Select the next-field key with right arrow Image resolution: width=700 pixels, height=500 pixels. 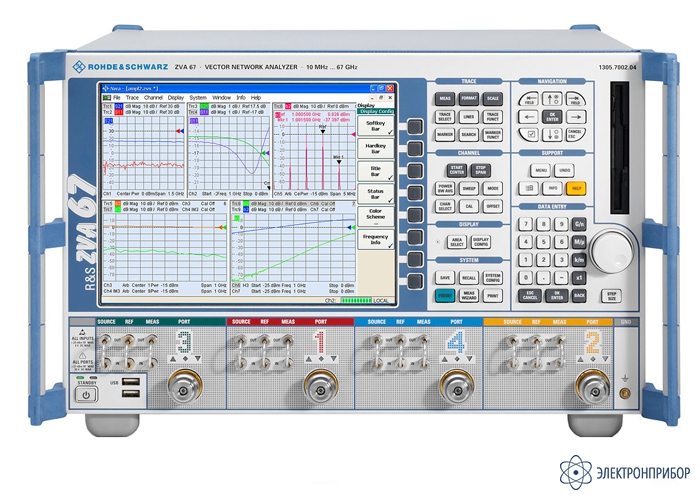575,99
